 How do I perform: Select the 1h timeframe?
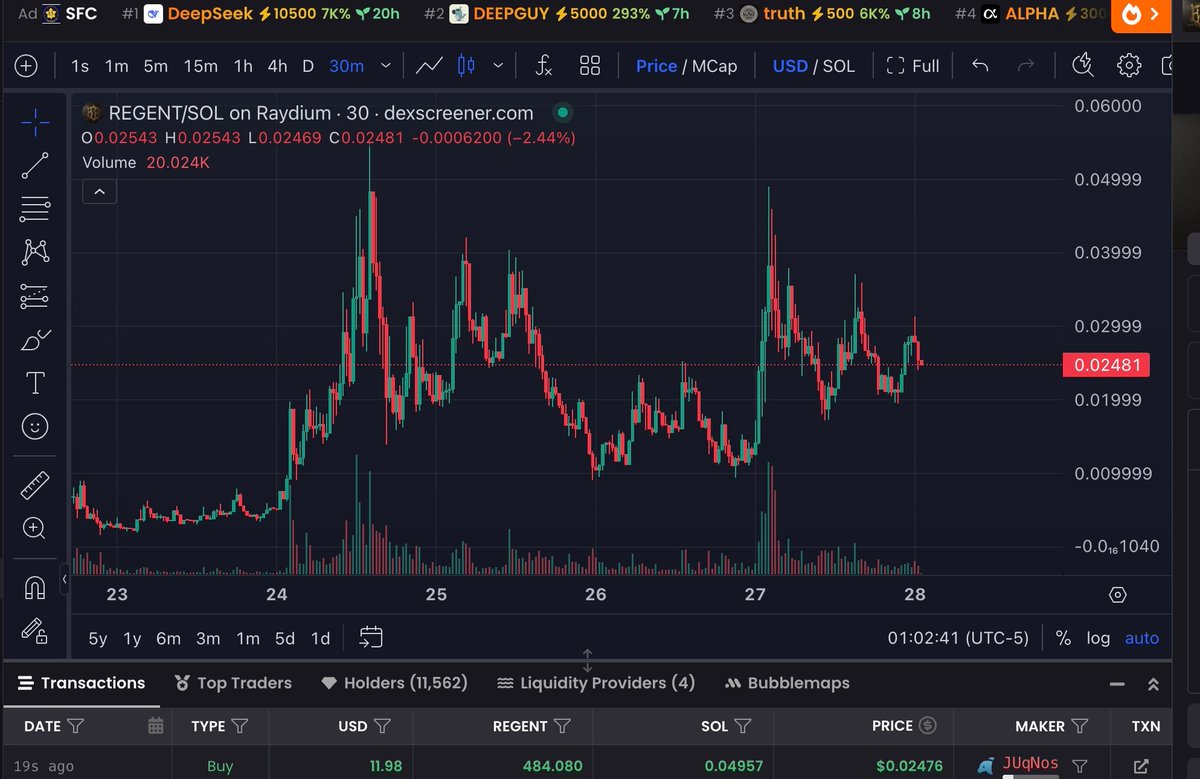(x=243, y=66)
